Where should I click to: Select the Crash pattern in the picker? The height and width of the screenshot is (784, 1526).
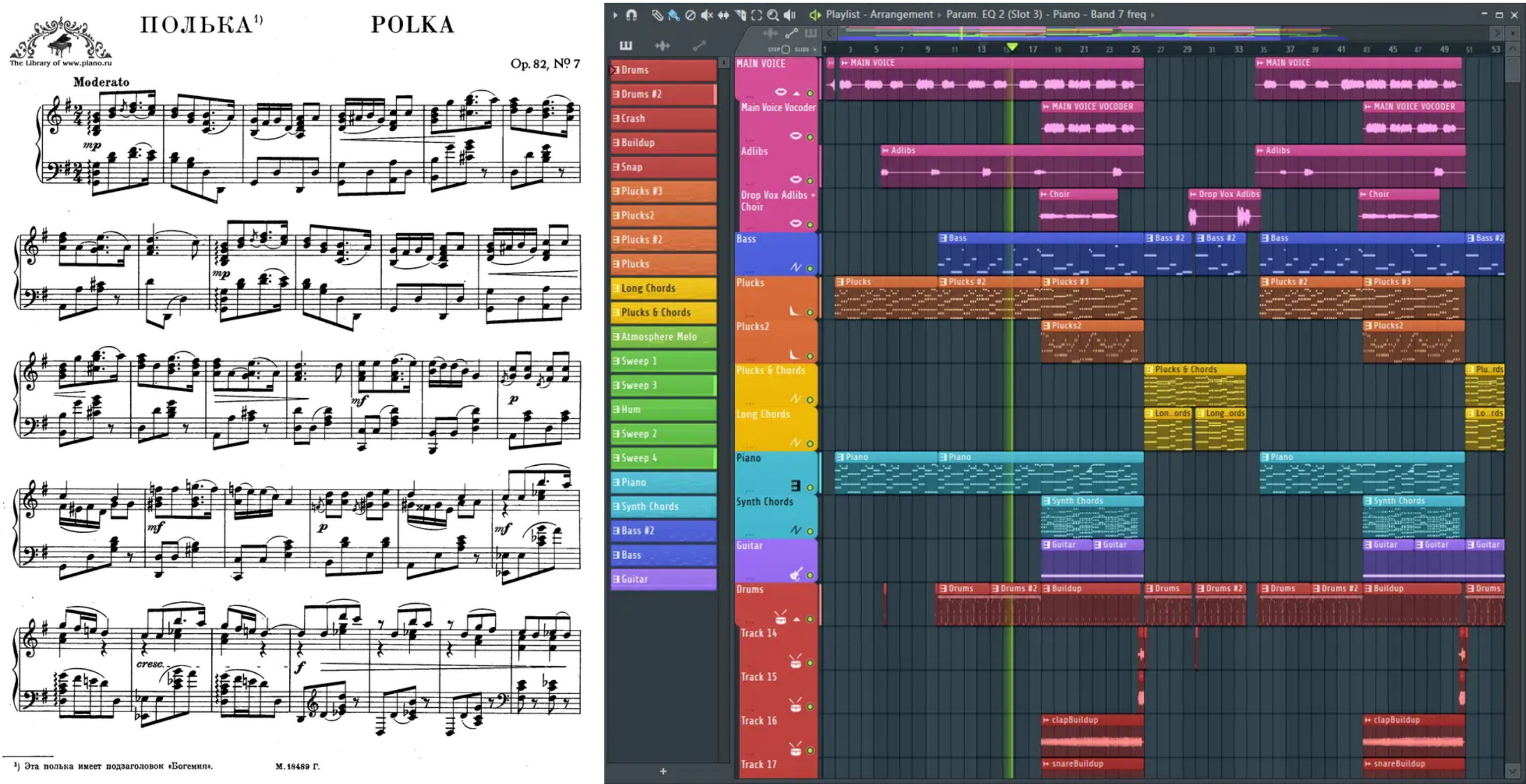(x=663, y=118)
